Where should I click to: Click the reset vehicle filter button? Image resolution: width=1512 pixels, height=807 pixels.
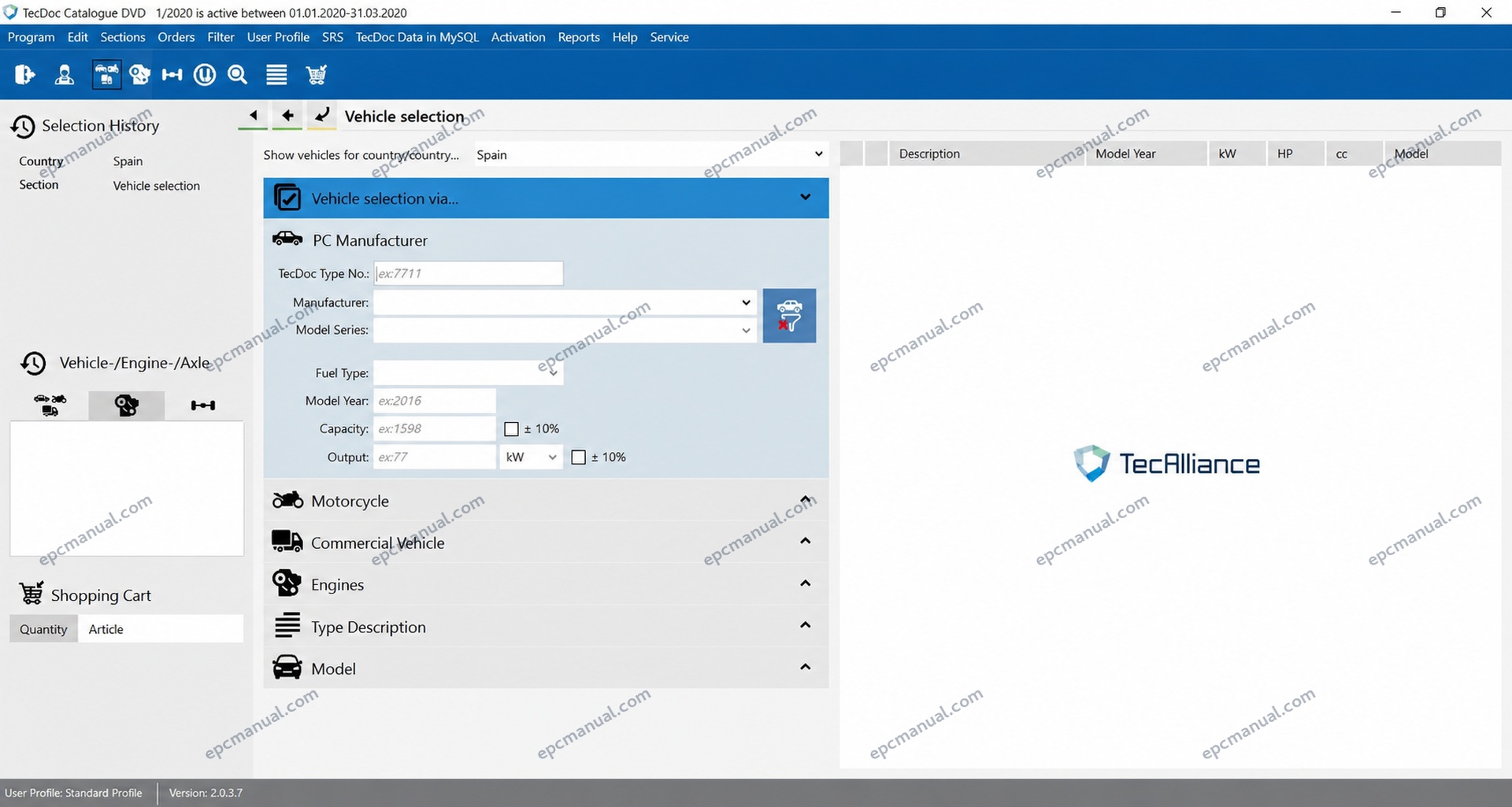click(789, 316)
